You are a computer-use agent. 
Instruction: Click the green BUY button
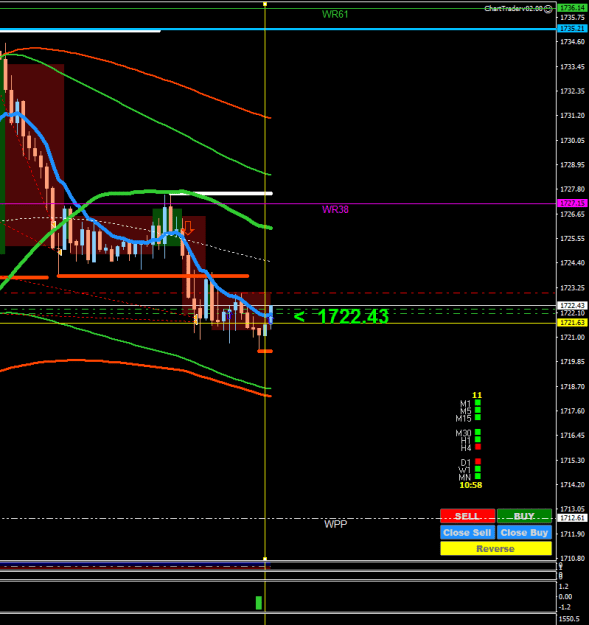click(x=524, y=516)
